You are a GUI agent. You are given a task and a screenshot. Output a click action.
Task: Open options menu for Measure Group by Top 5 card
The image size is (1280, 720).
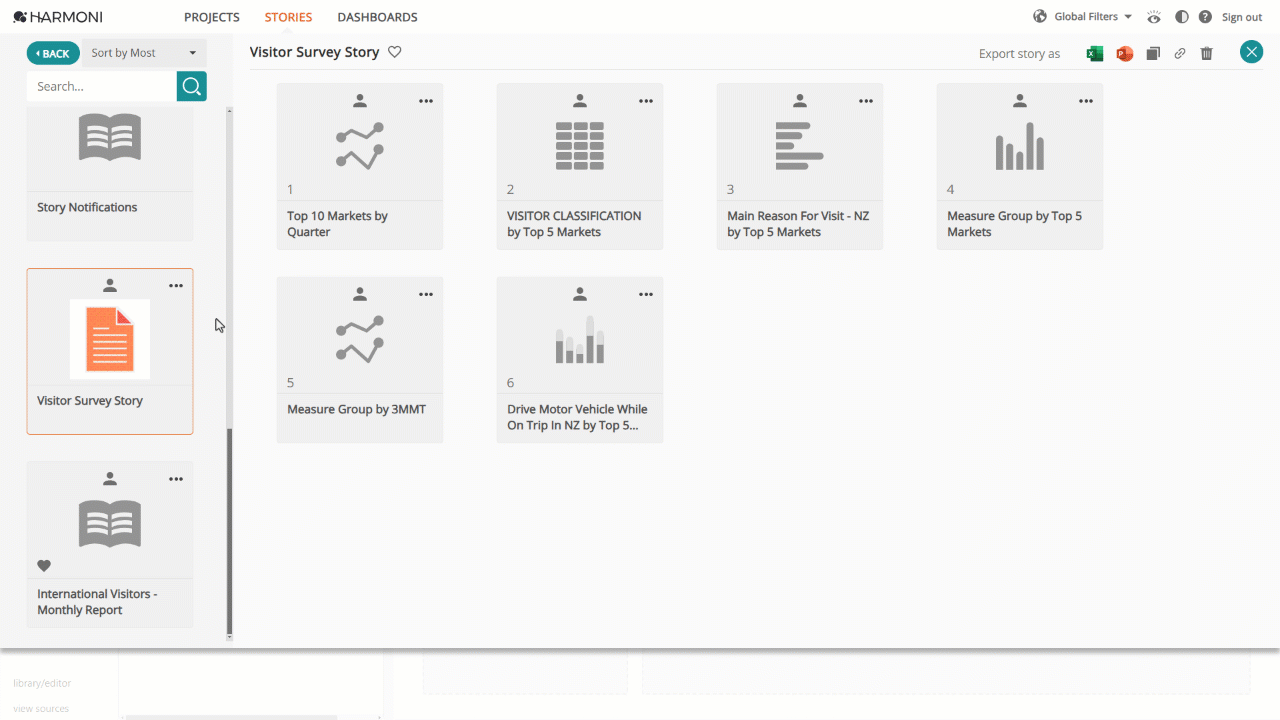[1086, 101]
